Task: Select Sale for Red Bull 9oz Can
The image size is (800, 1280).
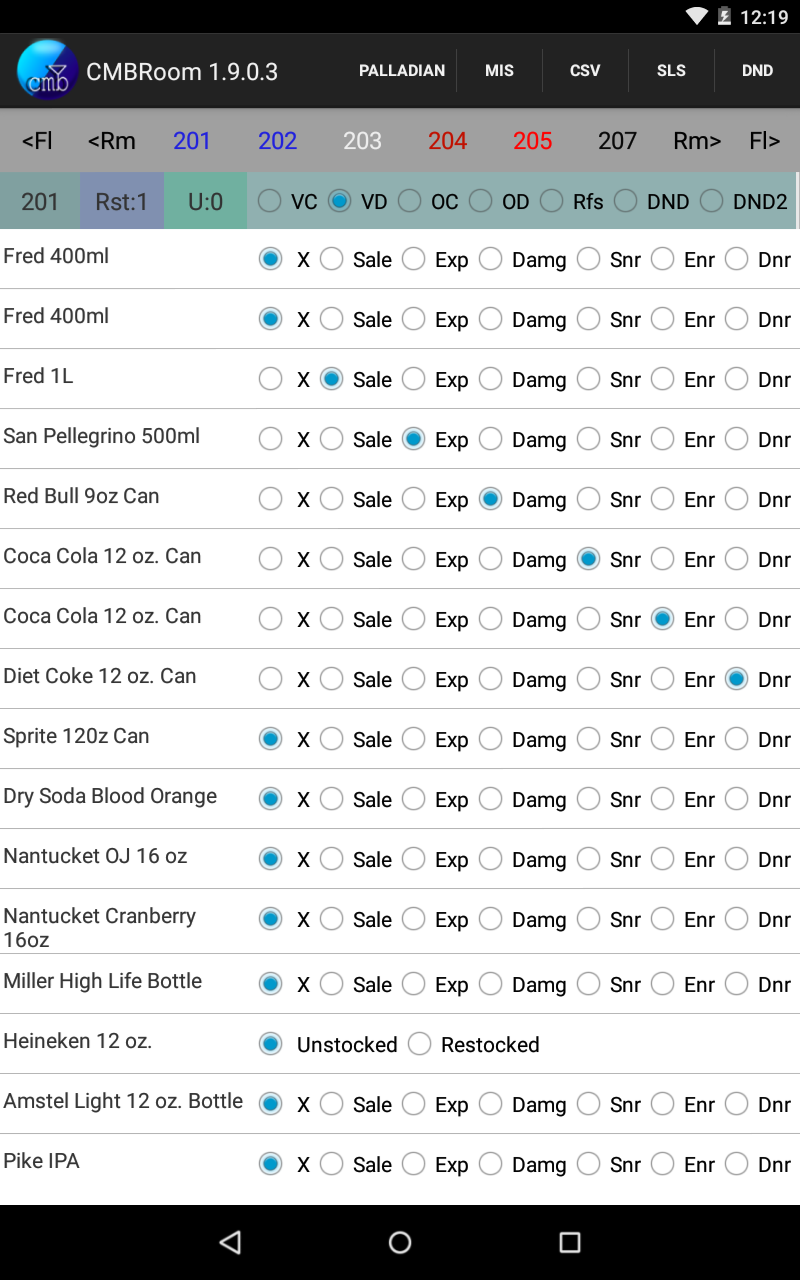Action: tap(332, 499)
